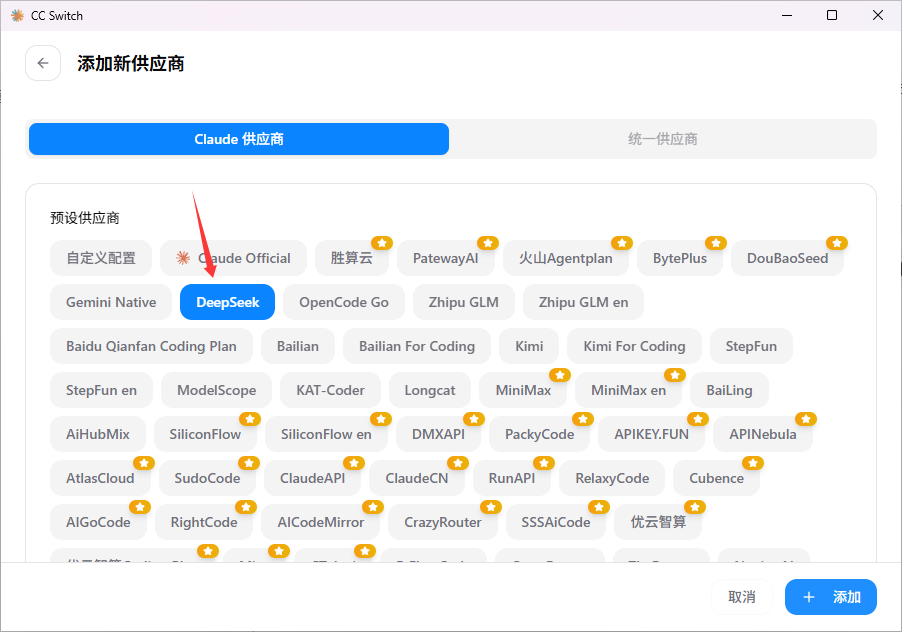This screenshot has height=632, width=902.
Task: Select RunAPI provider
Action: pos(511,478)
